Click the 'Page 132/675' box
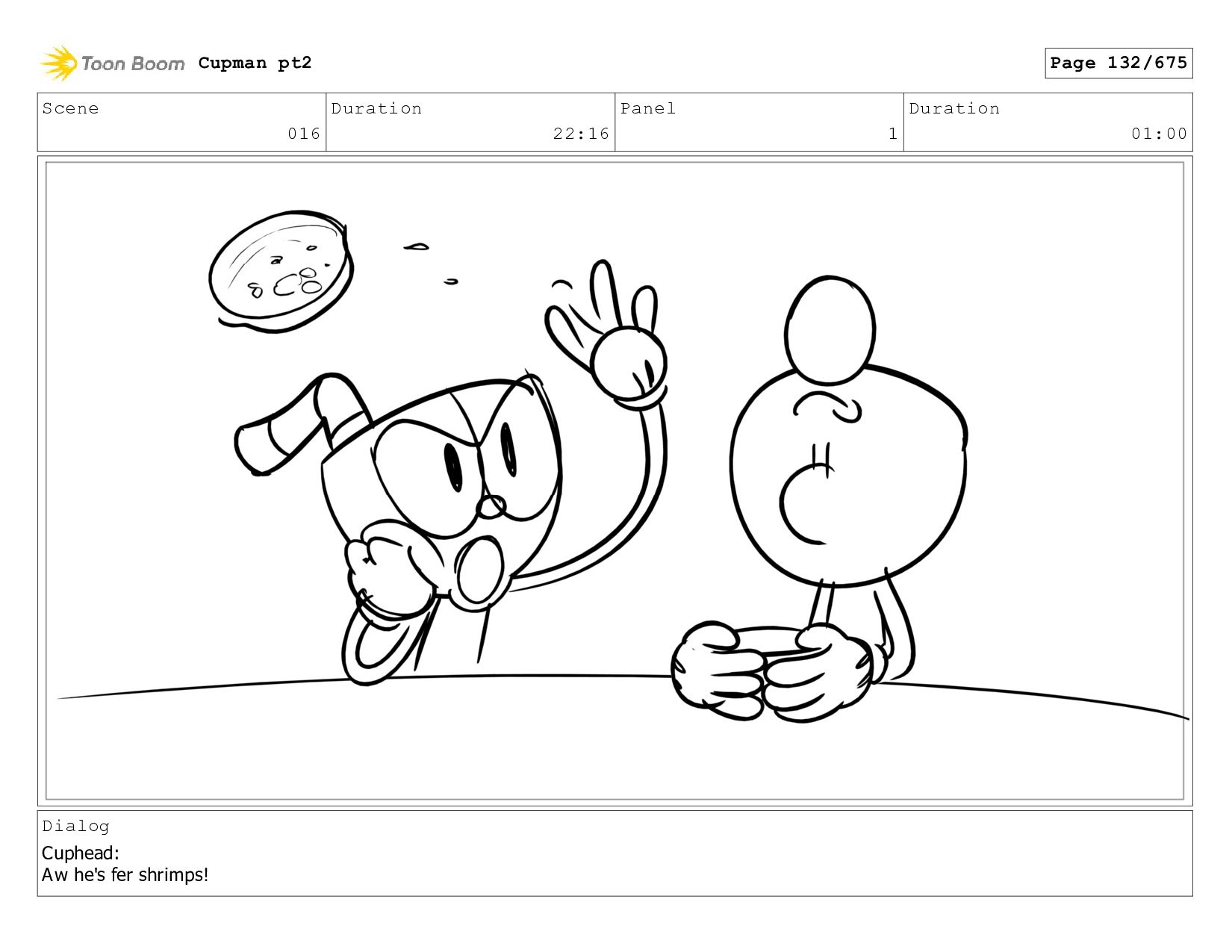Image resolution: width=1232 pixels, height=952 pixels. click(1119, 63)
